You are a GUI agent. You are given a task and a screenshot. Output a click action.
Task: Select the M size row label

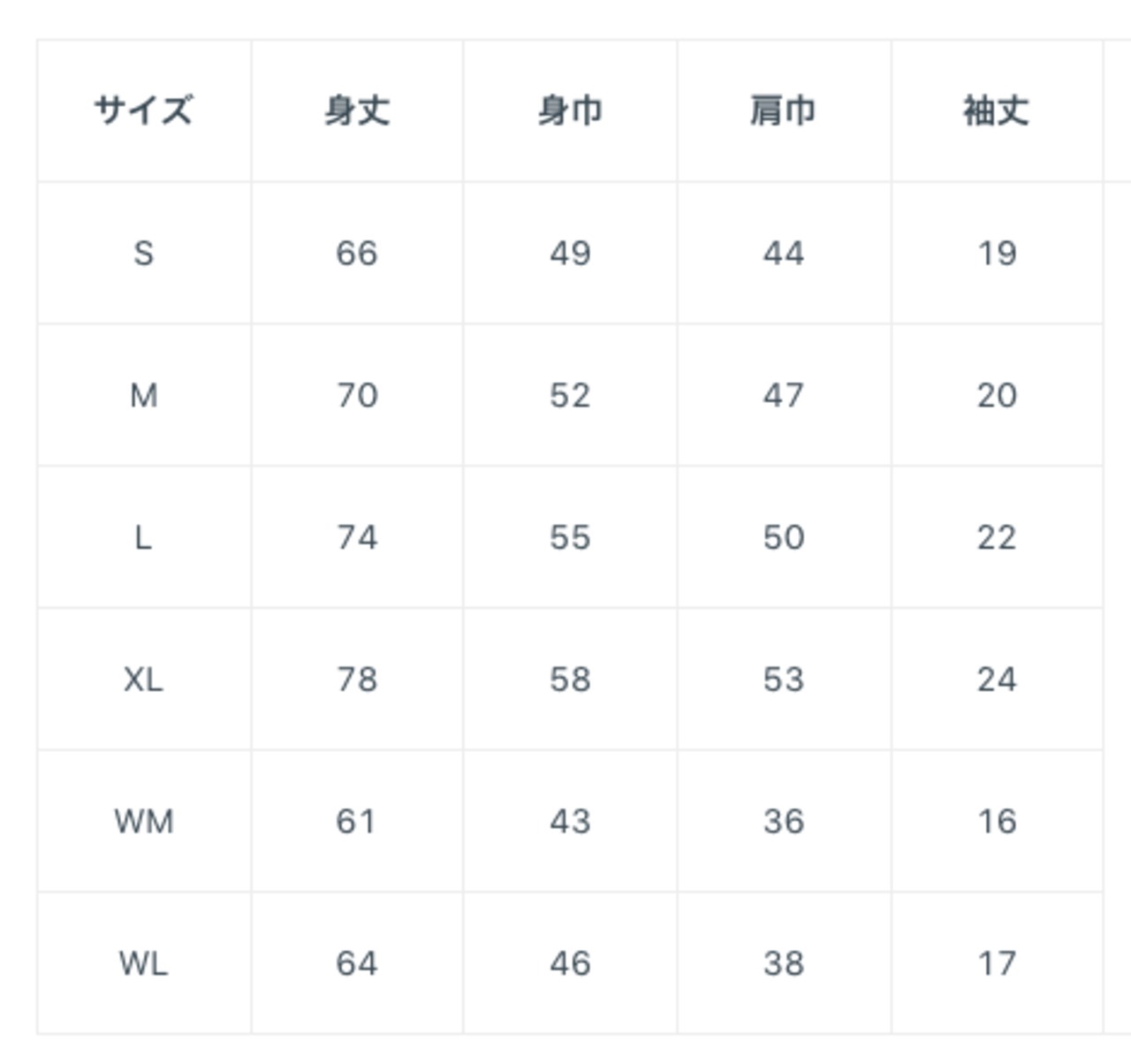tap(143, 396)
